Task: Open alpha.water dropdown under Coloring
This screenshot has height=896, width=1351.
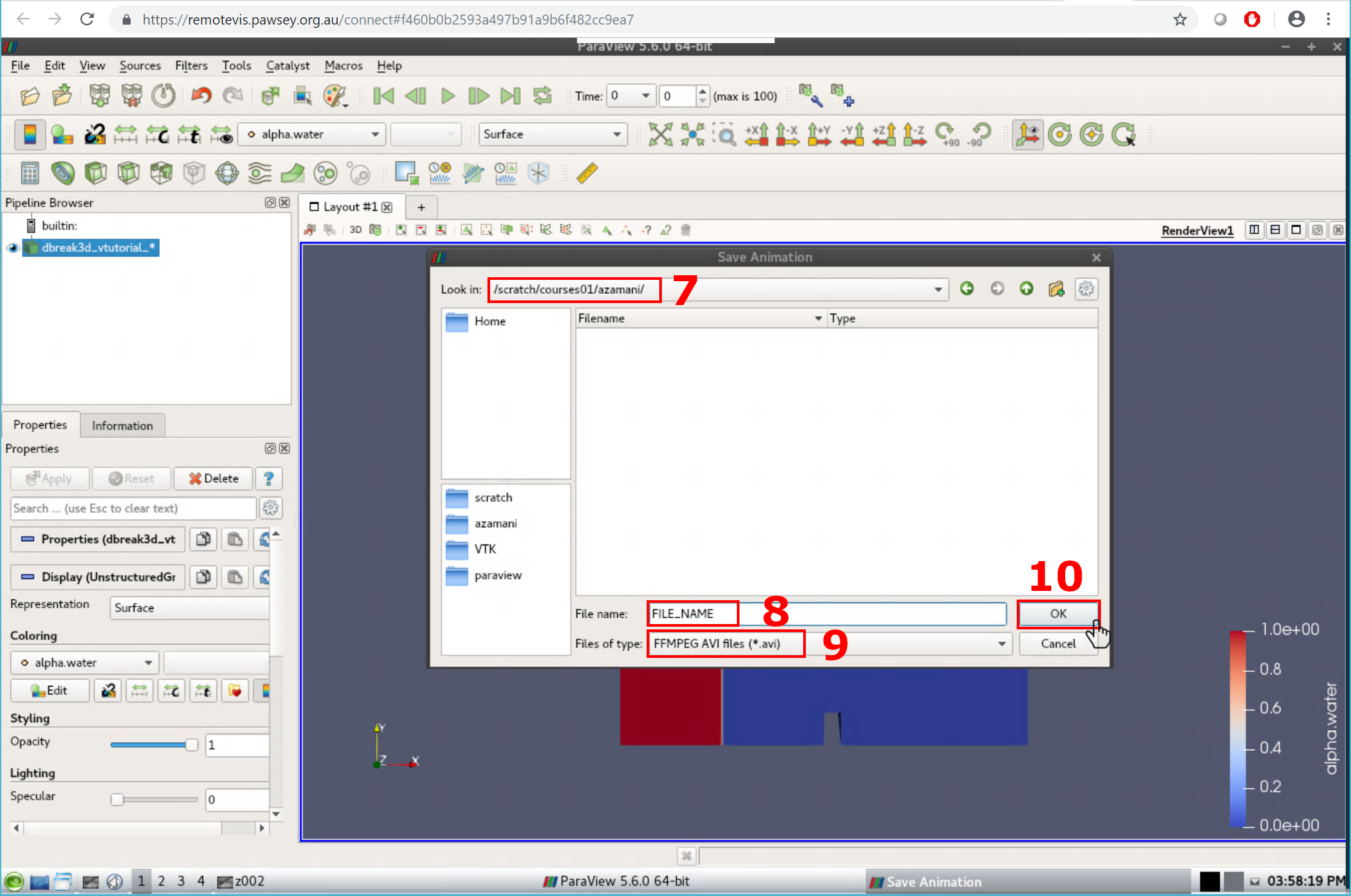Action: tap(84, 663)
